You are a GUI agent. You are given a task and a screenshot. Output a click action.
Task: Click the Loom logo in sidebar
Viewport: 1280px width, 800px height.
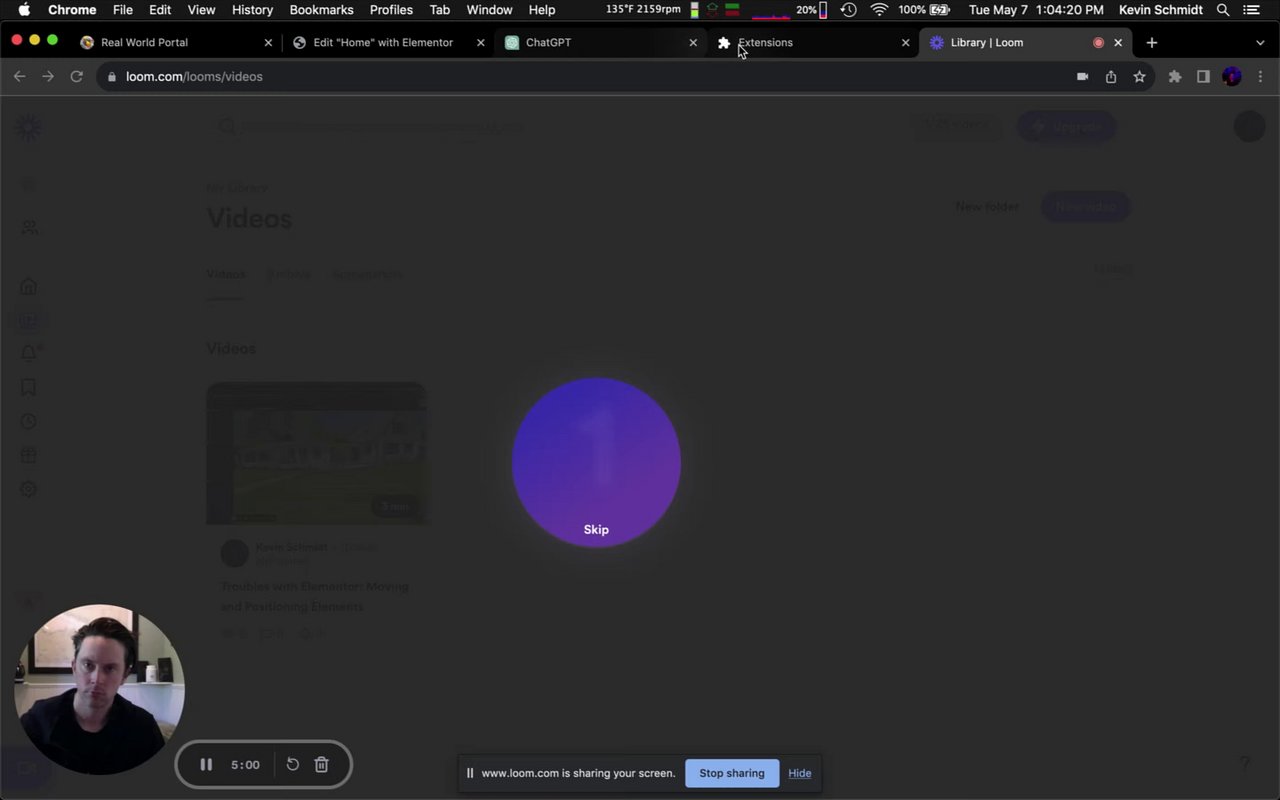click(28, 127)
